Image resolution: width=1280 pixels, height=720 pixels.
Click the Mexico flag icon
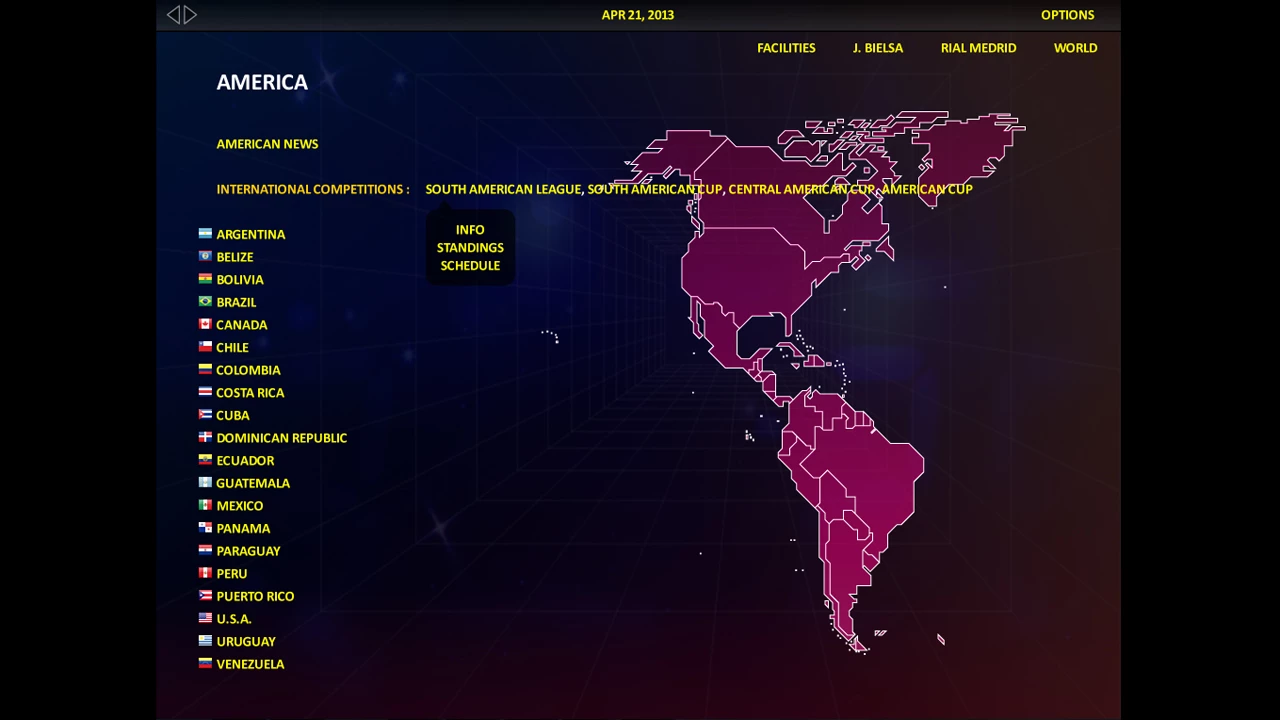(x=205, y=505)
